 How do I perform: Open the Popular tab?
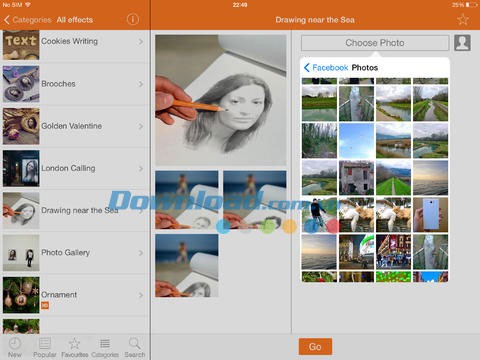pyautogui.click(x=45, y=348)
